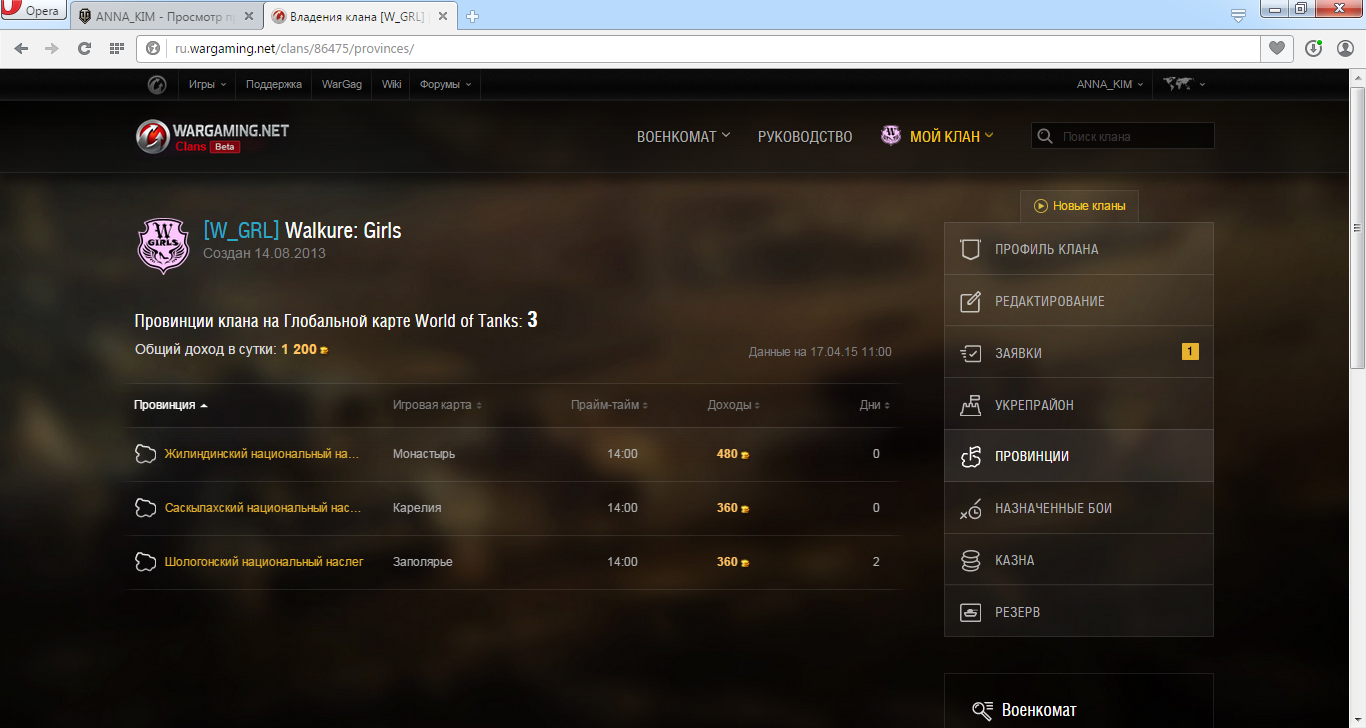Click the map icon beside Жилиндинский province

[x=145, y=454]
